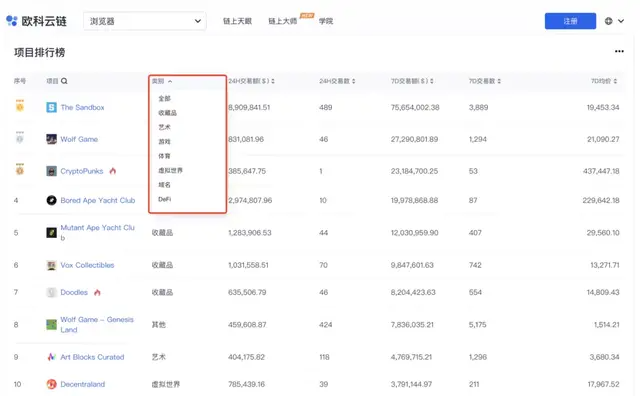Select 收藏品 in the category dropdown list
This screenshot has height=396, width=640.
167,113
